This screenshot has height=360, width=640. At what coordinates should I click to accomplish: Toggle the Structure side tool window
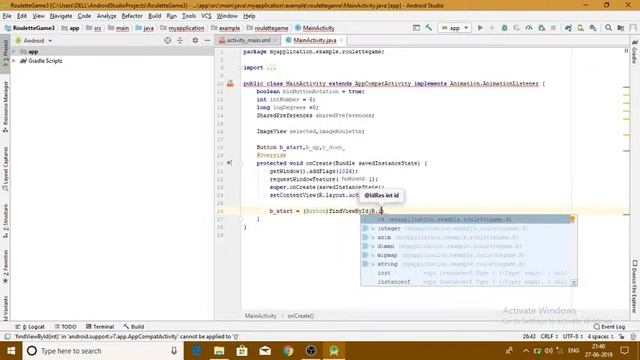point(5,220)
